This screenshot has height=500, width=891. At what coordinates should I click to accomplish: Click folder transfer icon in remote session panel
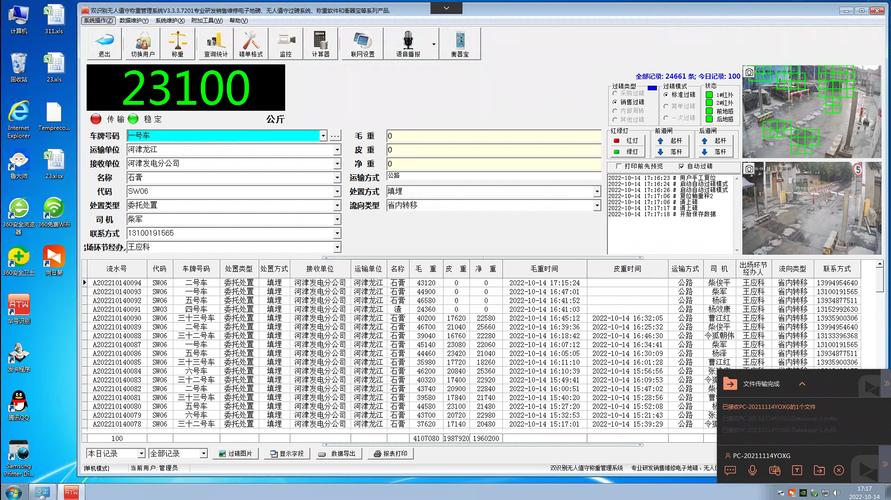point(819,470)
